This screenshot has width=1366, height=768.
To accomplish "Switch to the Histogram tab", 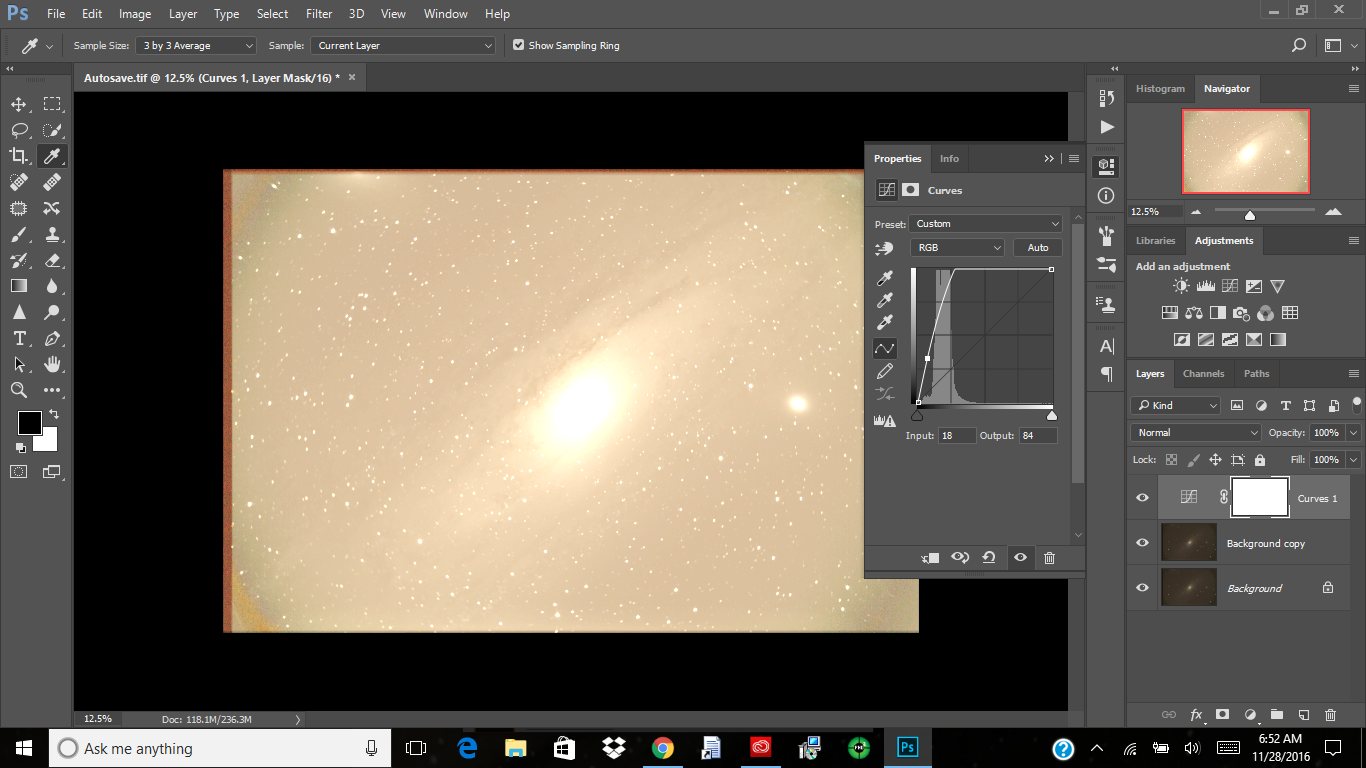I will (x=1160, y=89).
